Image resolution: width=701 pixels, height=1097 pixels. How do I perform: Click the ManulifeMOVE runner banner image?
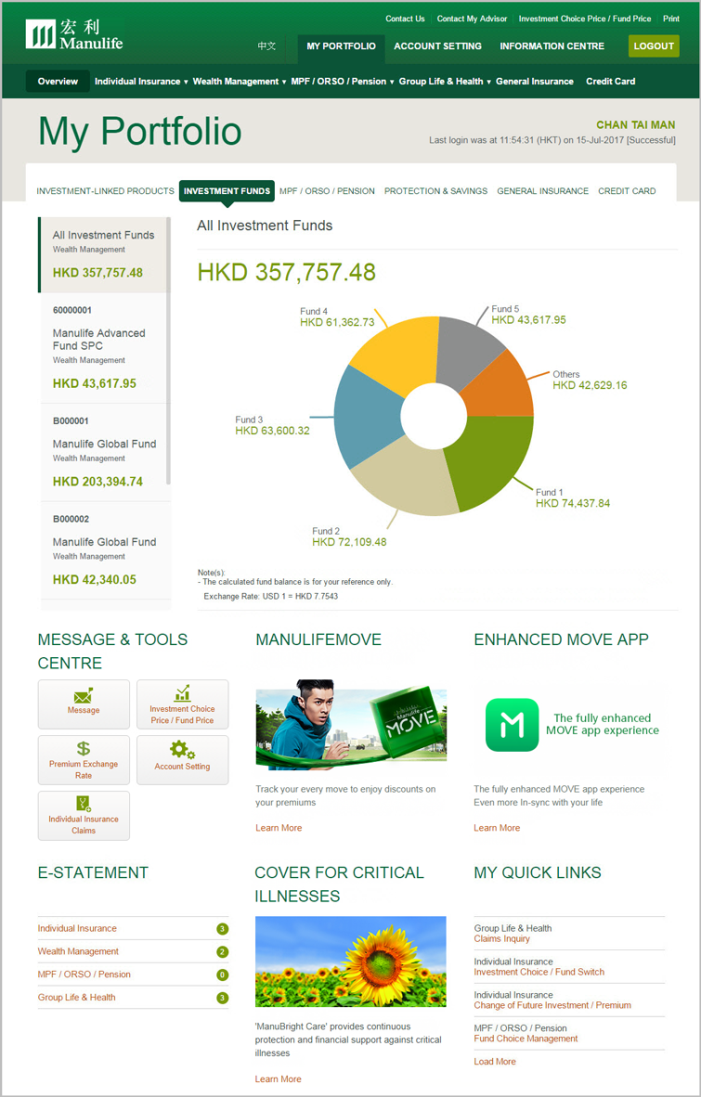[x=351, y=725]
